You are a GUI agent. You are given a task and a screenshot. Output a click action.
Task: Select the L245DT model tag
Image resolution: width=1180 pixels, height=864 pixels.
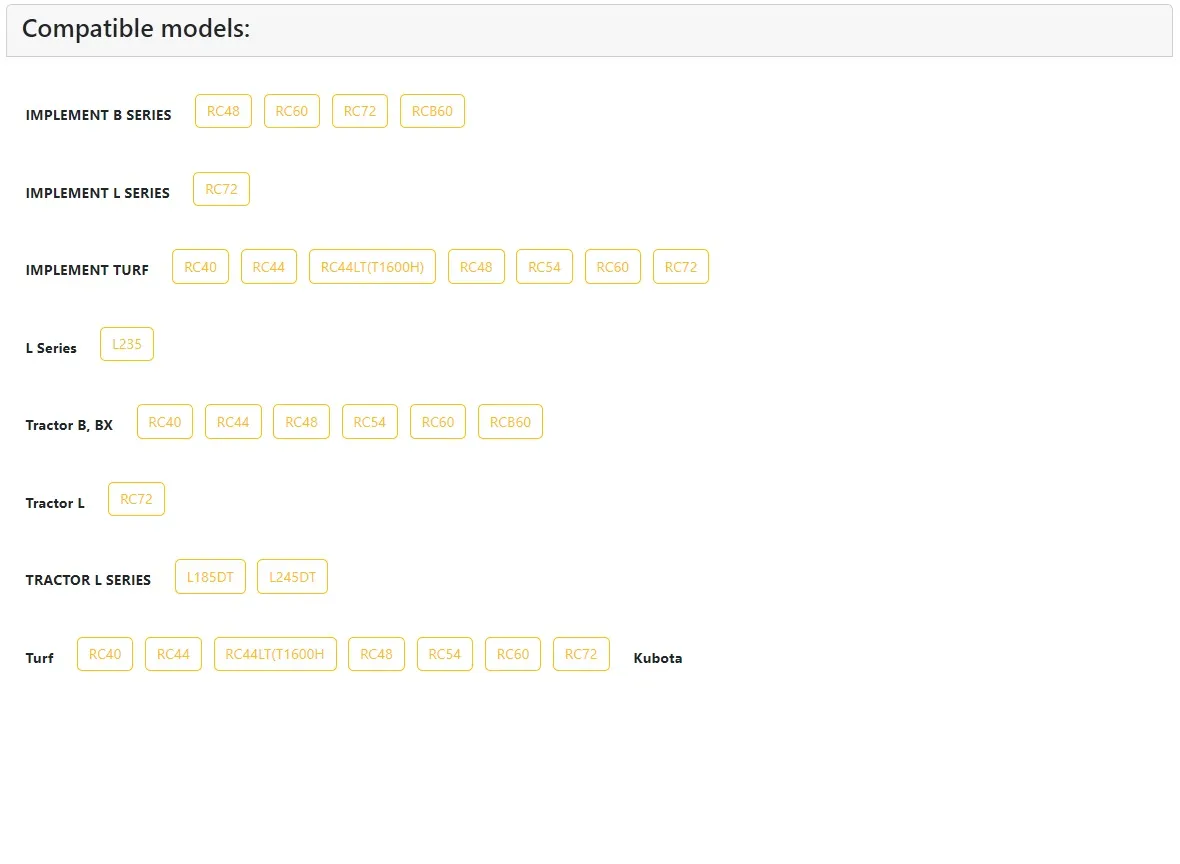[x=292, y=577]
